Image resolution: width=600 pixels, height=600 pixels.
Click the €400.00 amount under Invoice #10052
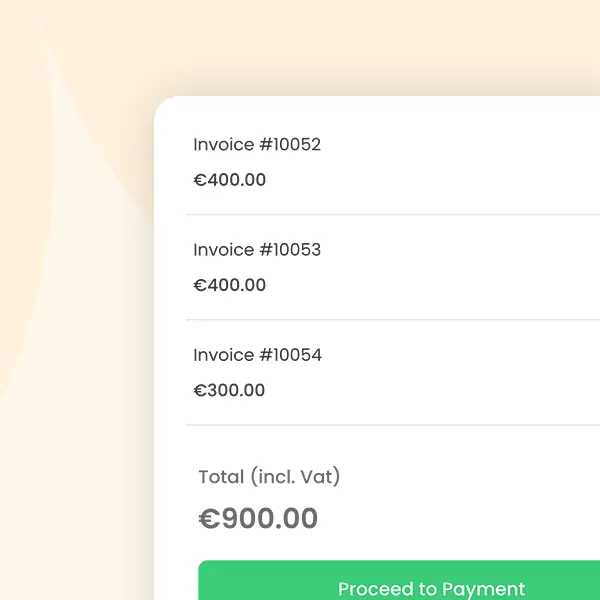point(230,181)
